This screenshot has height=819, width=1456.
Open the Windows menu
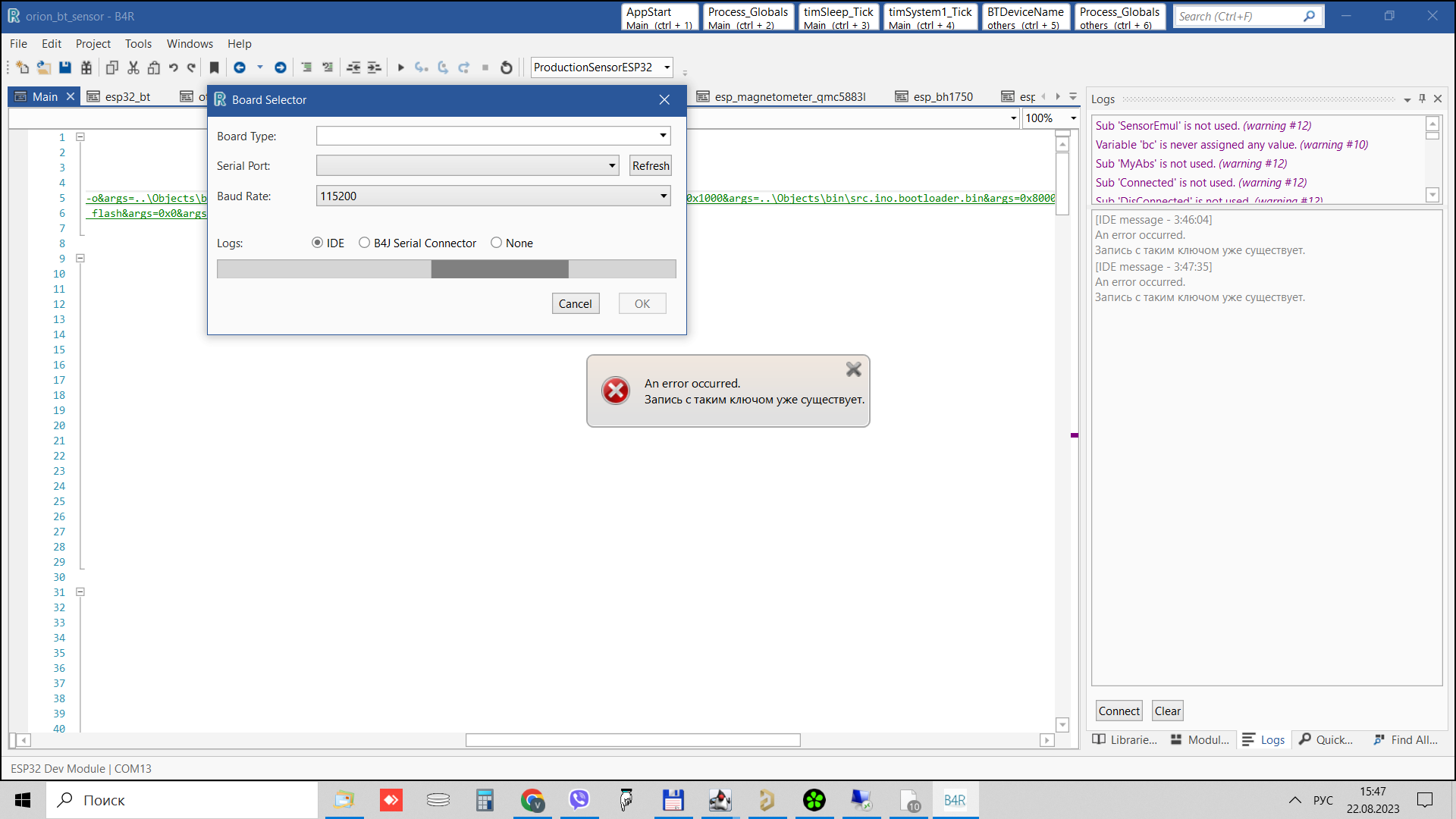pyautogui.click(x=190, y=44)
